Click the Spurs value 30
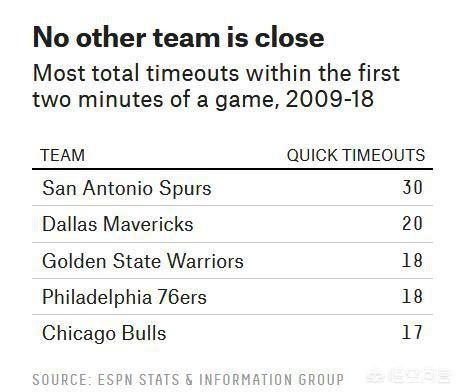The image size is (460, 392). 412,187
